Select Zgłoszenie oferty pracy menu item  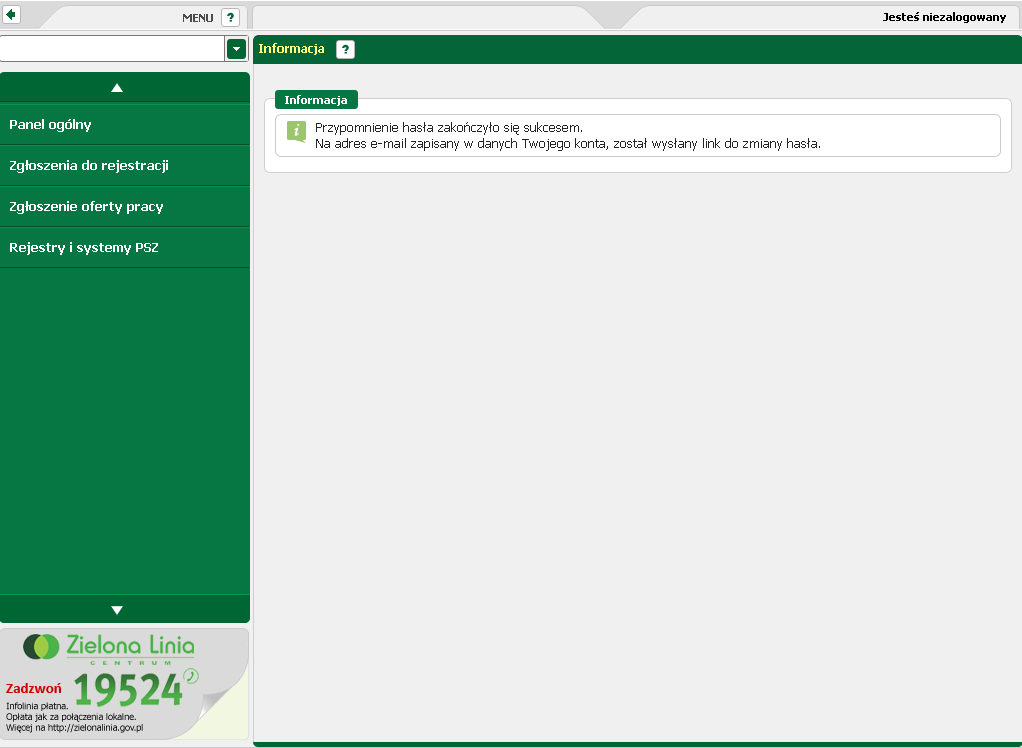[x=124, y=207]
